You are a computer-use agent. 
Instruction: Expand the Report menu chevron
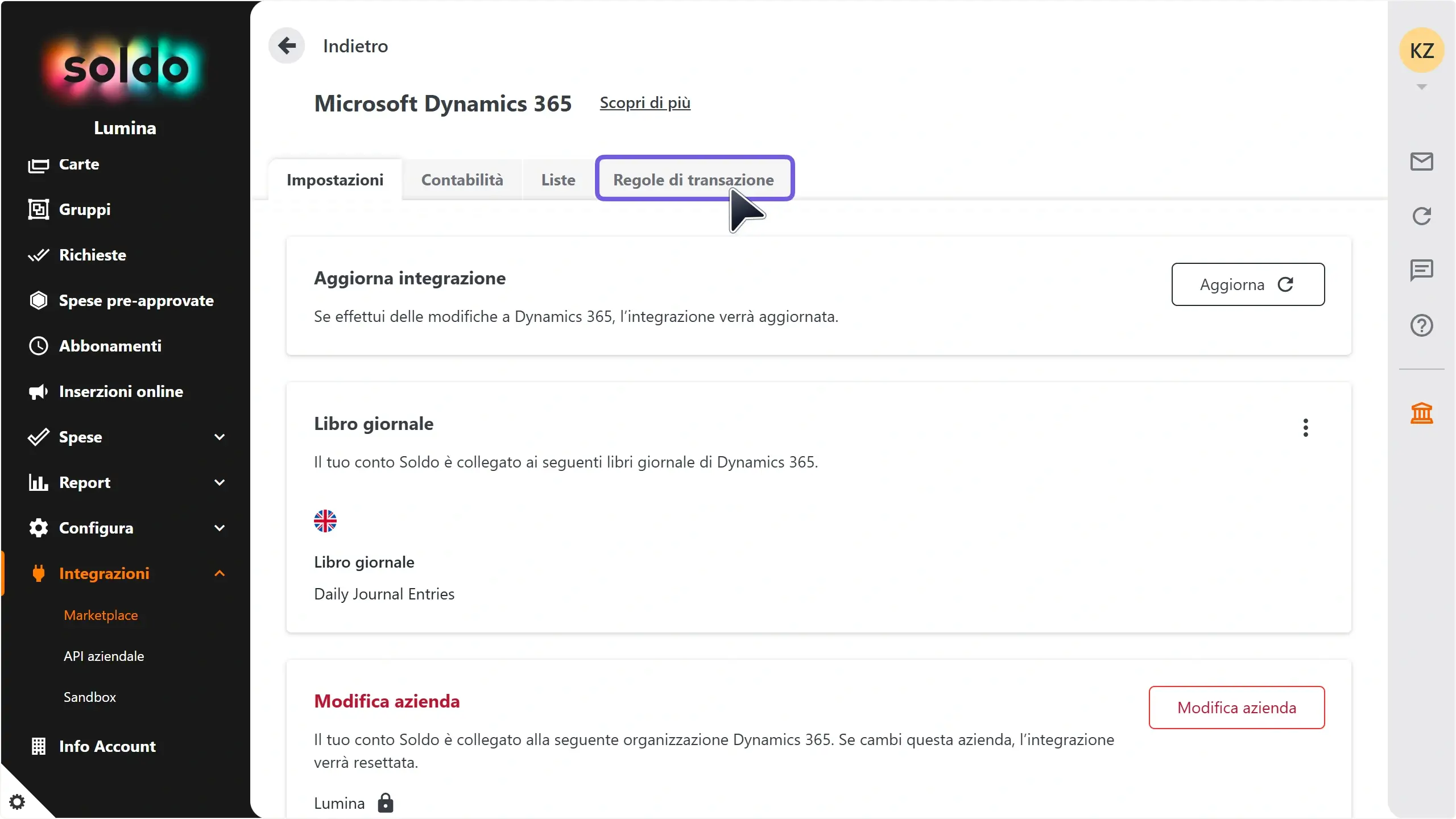(x=220, y=482)
